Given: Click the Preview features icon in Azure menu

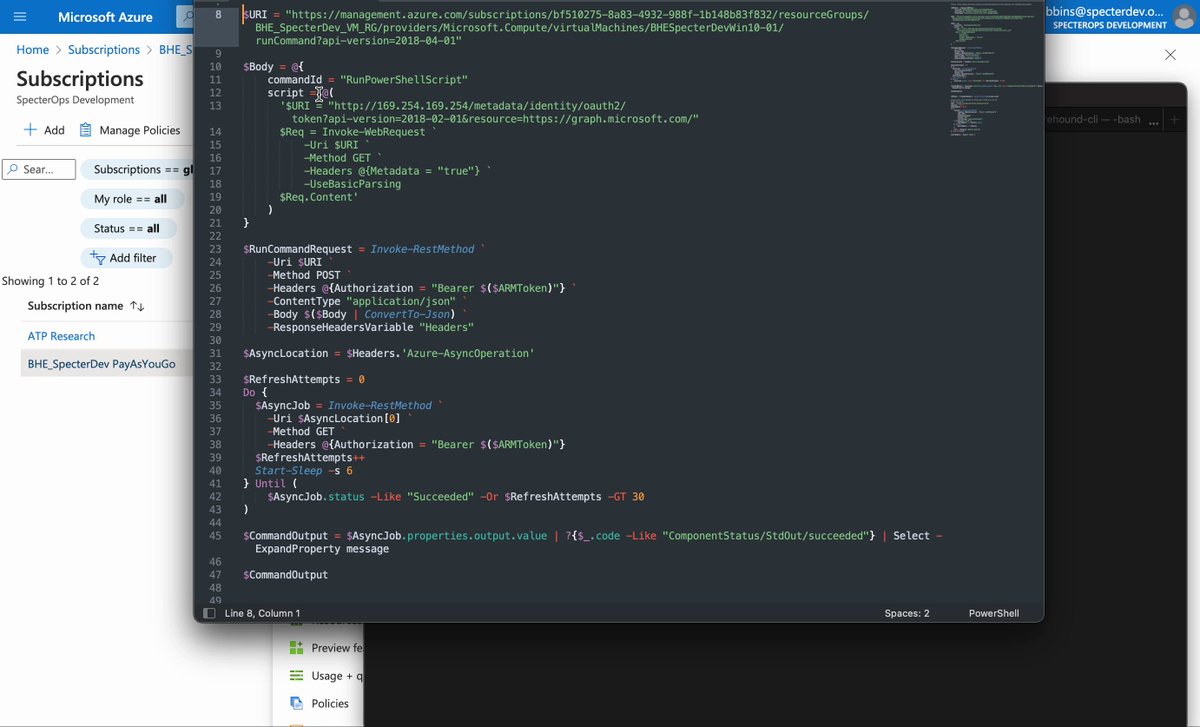Looking at the screenshot, I should coord(296,648).
